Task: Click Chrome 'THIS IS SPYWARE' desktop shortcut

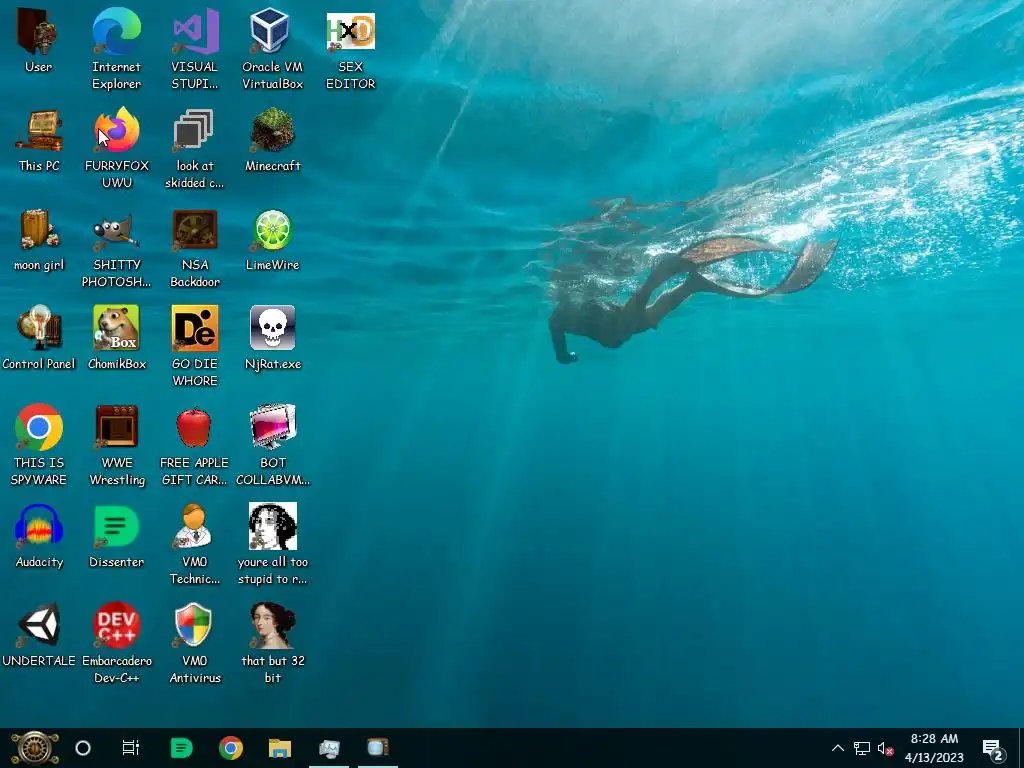Action: click(39, 445)
